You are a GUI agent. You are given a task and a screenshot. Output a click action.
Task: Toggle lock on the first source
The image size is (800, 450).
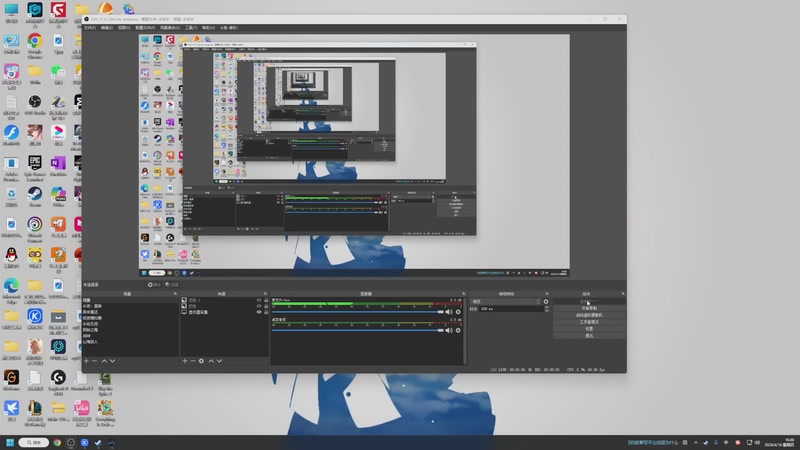(x=266, y=300)
